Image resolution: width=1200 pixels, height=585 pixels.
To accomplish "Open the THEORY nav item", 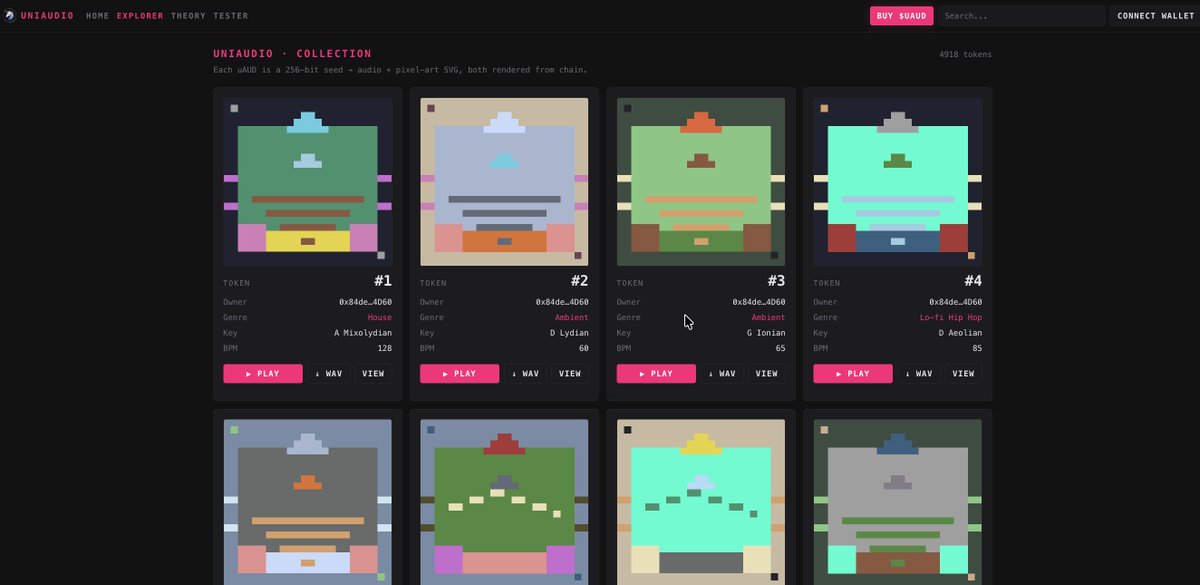I will coord(188,16).
